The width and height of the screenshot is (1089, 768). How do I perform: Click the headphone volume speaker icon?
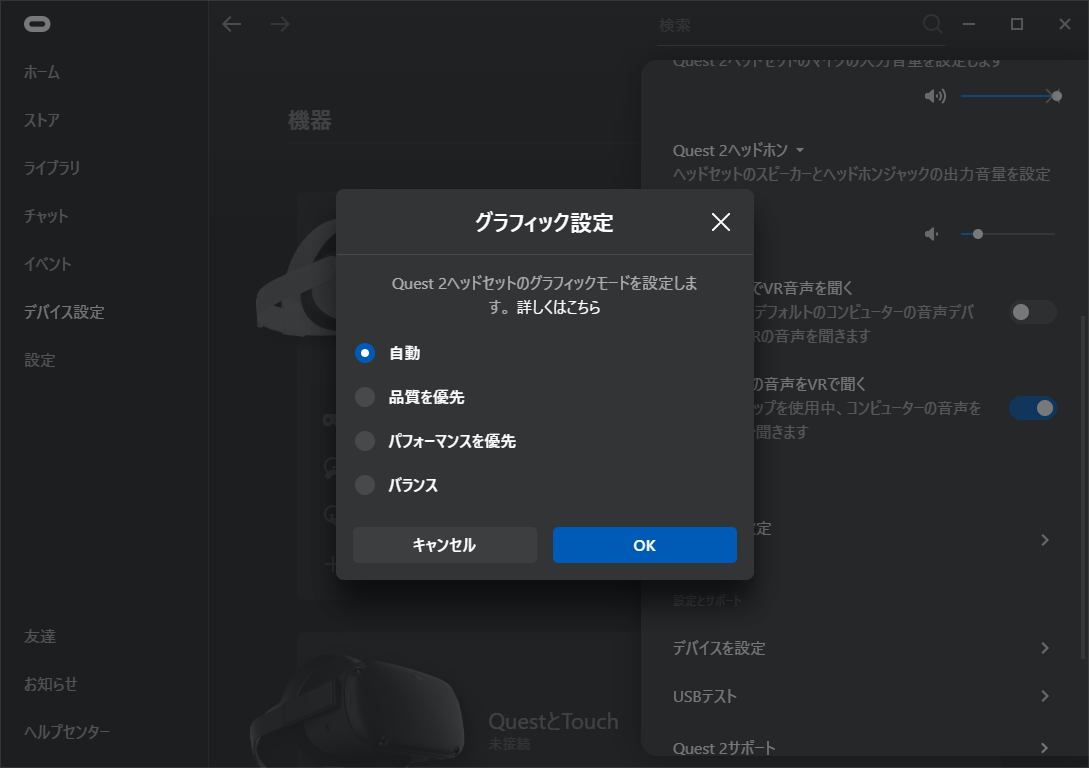[x=931, y=234]
